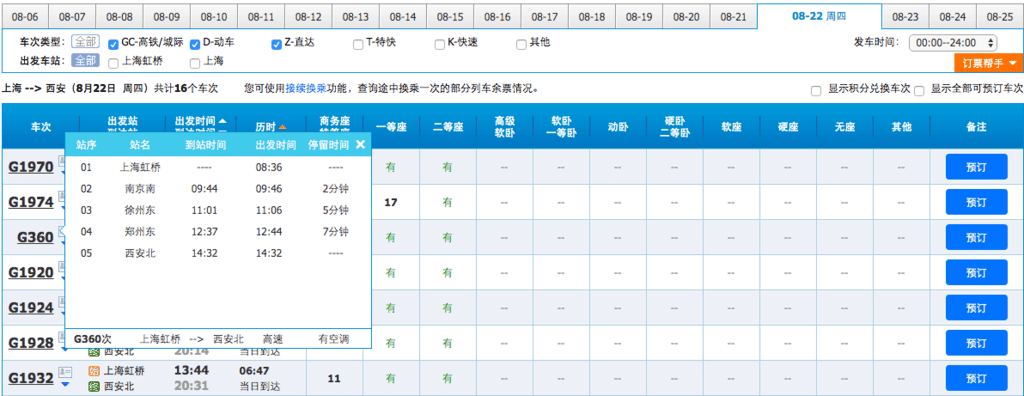
Task: Click 预订 for train G1924
Action: (976, 308)
